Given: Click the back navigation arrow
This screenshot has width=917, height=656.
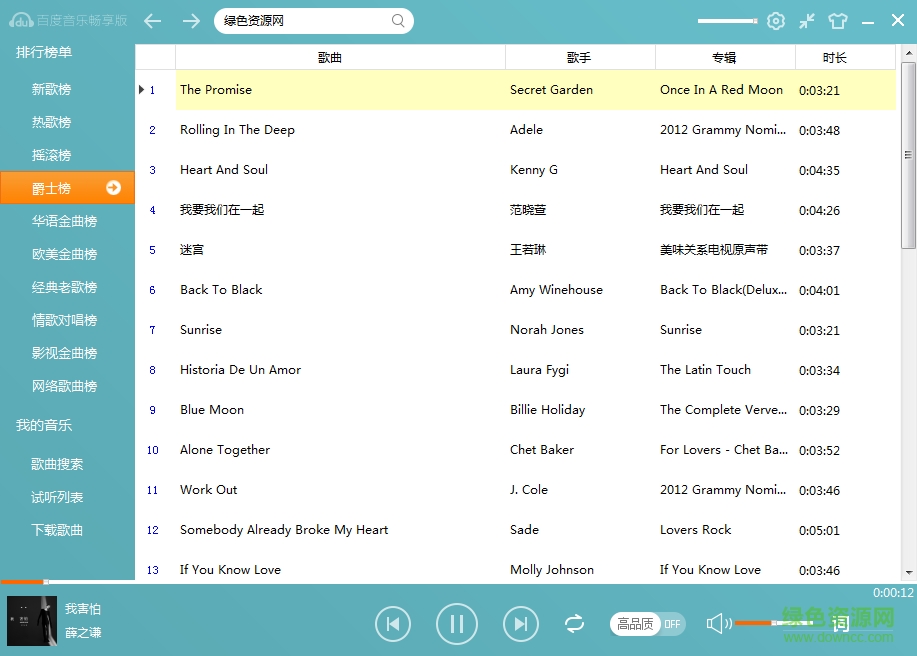Looking at the screenshot, I should pyautogui.click(x=152, y=20).
